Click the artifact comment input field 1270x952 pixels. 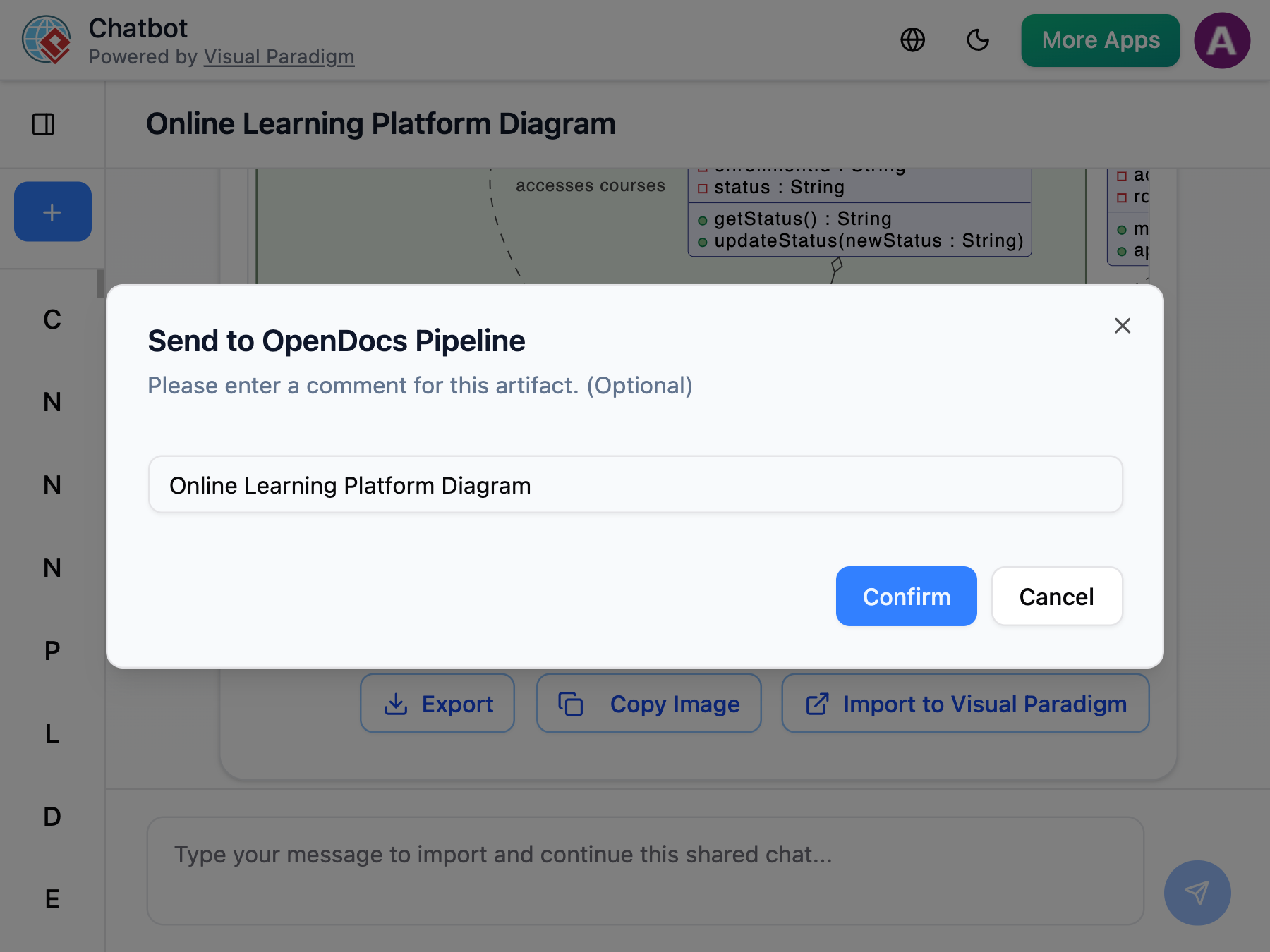pyautogui.click(x=634, y=484)
